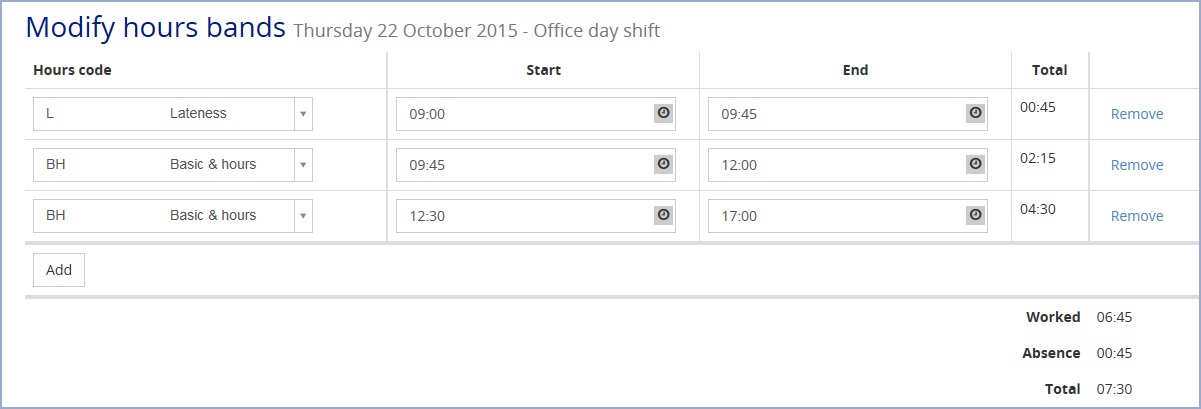1201x409 pixels.
Task: Click clock icon in 12:00 end field
Action: (975, 164)
